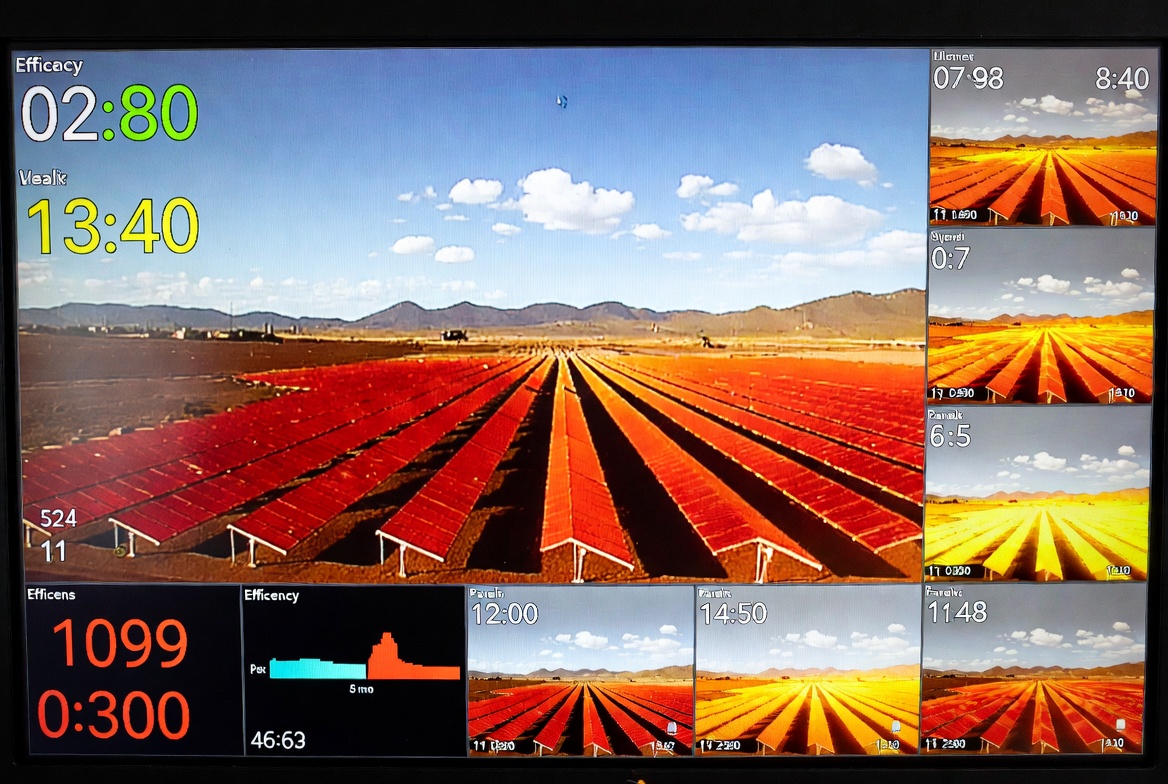Click the white marker icon in 14:50 thumbnail
Image resolution: width=1168 pixels, height=784 pixels.
pos(895,727)
